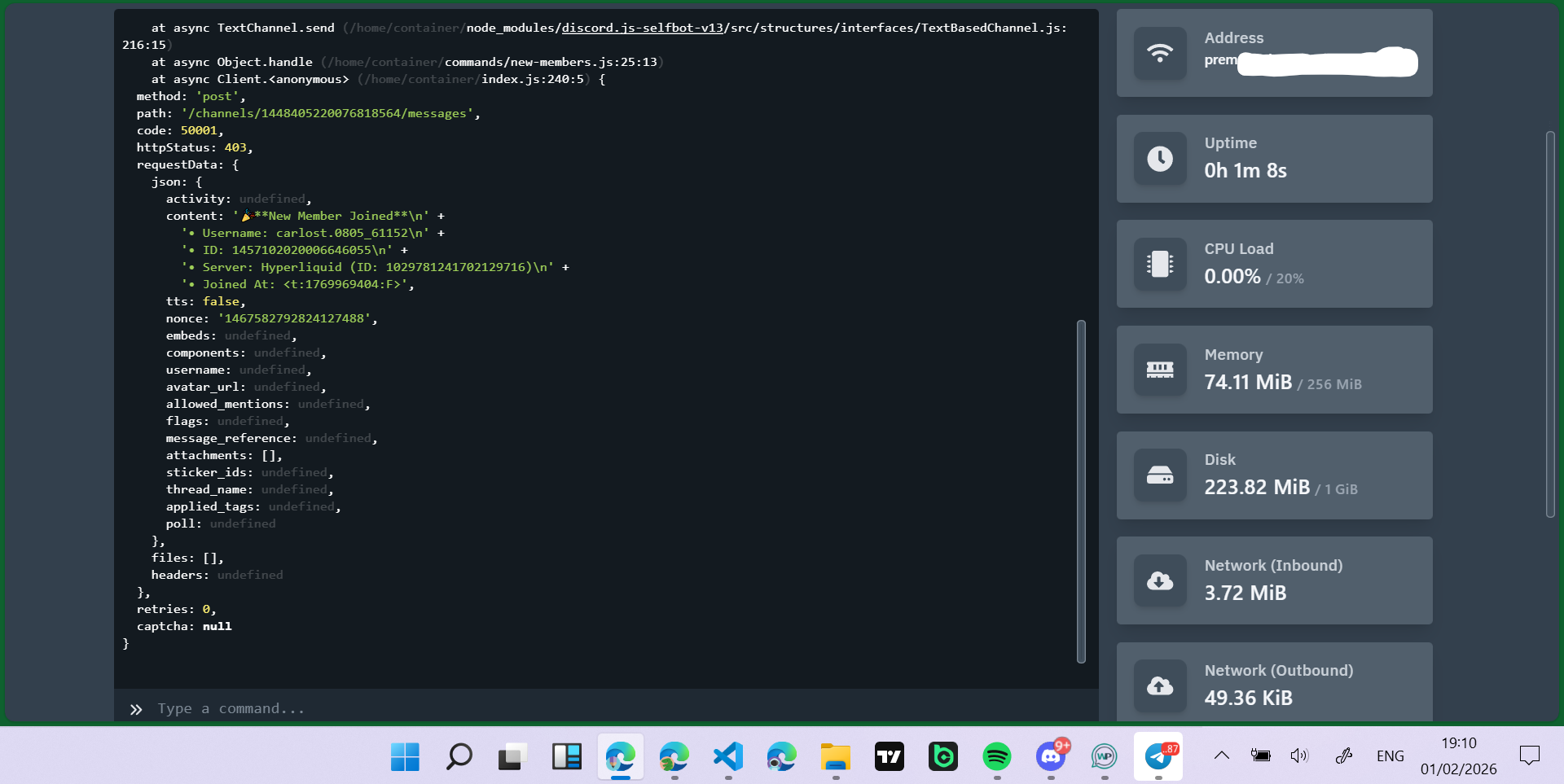Open File Explorer from taskbar

pos(836,756)
